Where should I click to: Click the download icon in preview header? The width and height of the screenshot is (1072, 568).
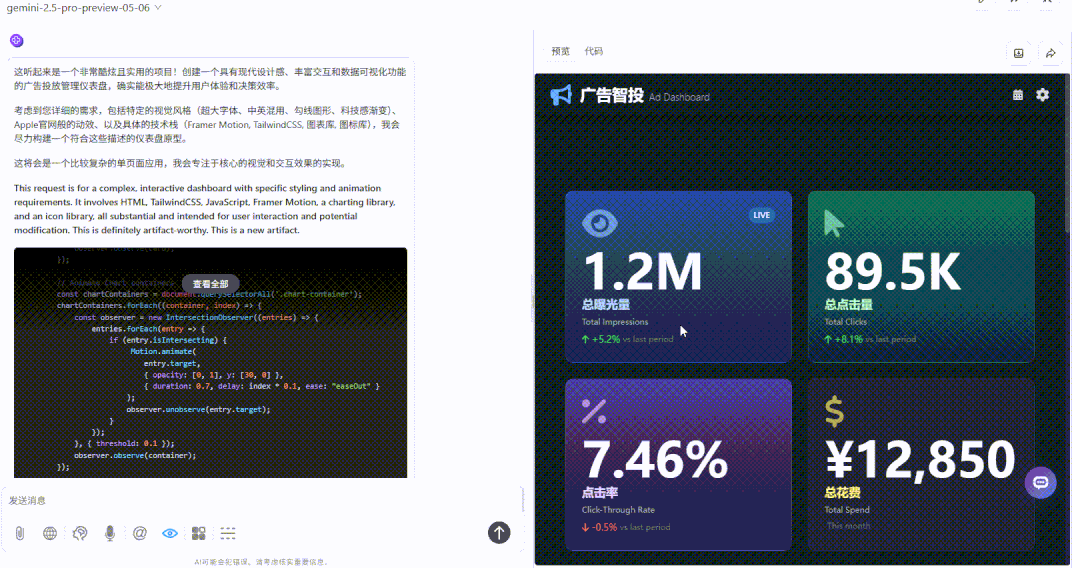coord(1019,53)
